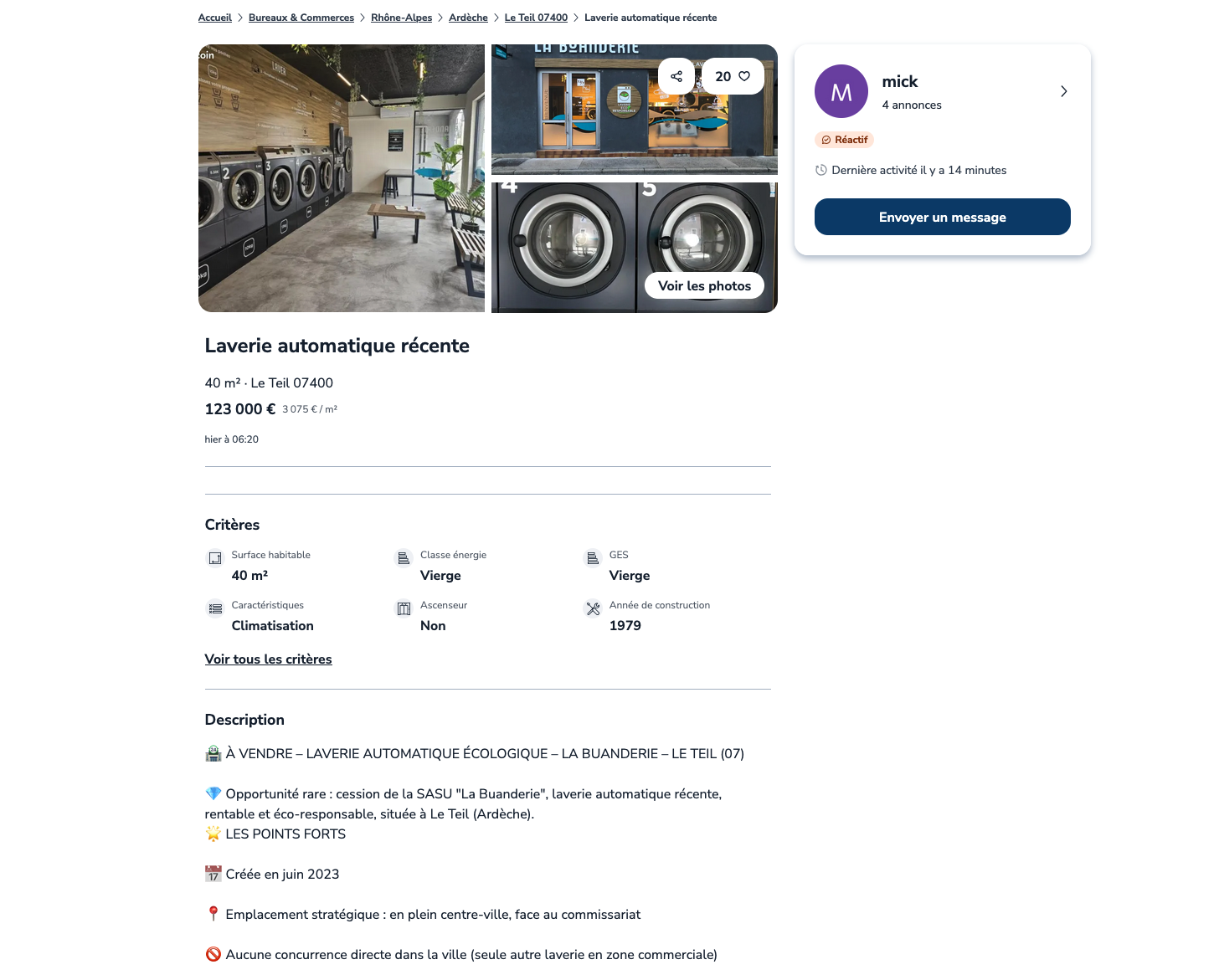Open the large laundromat interior photo

point(342,178)
